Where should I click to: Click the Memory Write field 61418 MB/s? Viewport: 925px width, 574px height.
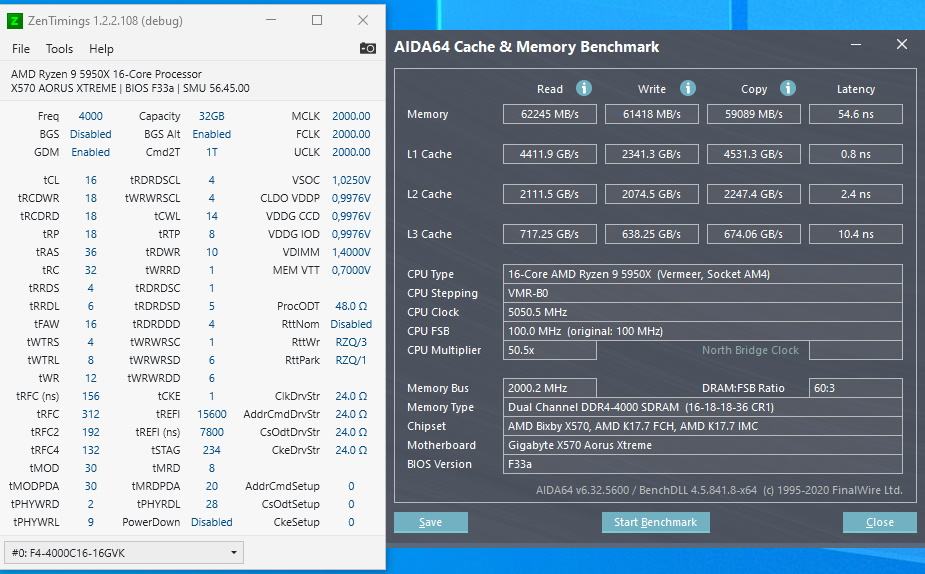[x=652, y=114]
